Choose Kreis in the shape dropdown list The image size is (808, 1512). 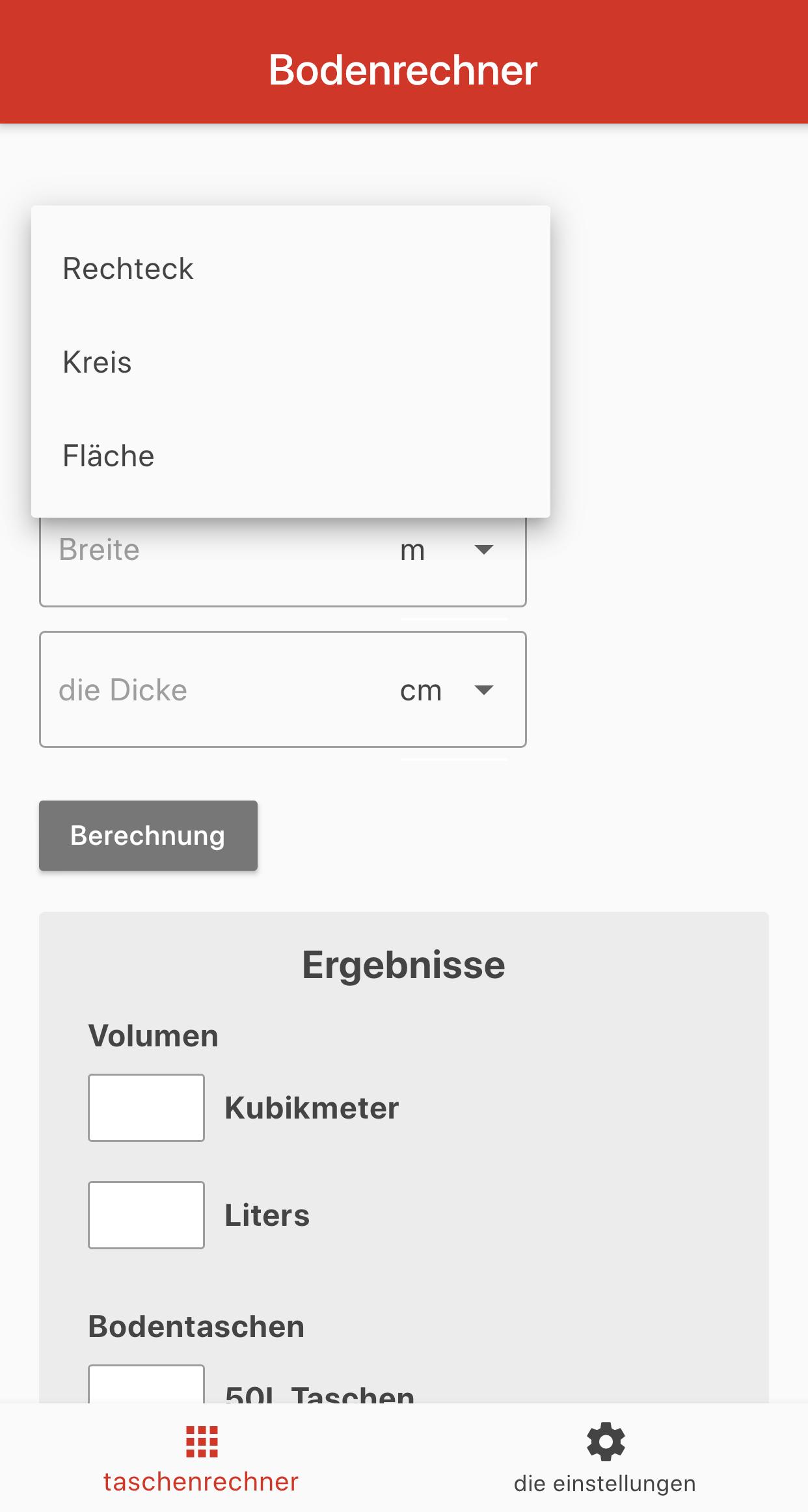point(291,362)
